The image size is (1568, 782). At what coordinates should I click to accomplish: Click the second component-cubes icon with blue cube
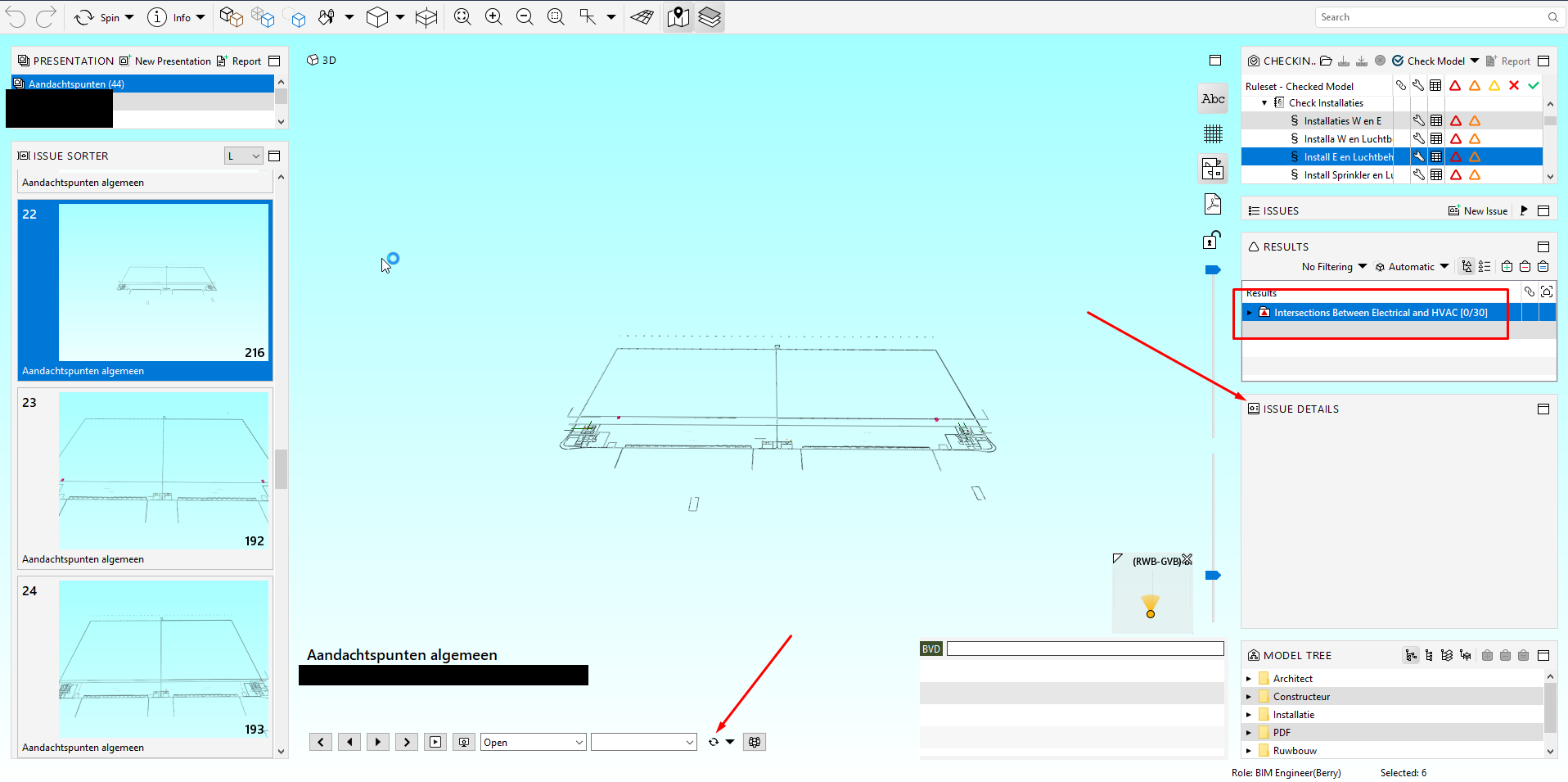[x=263, y=17]
